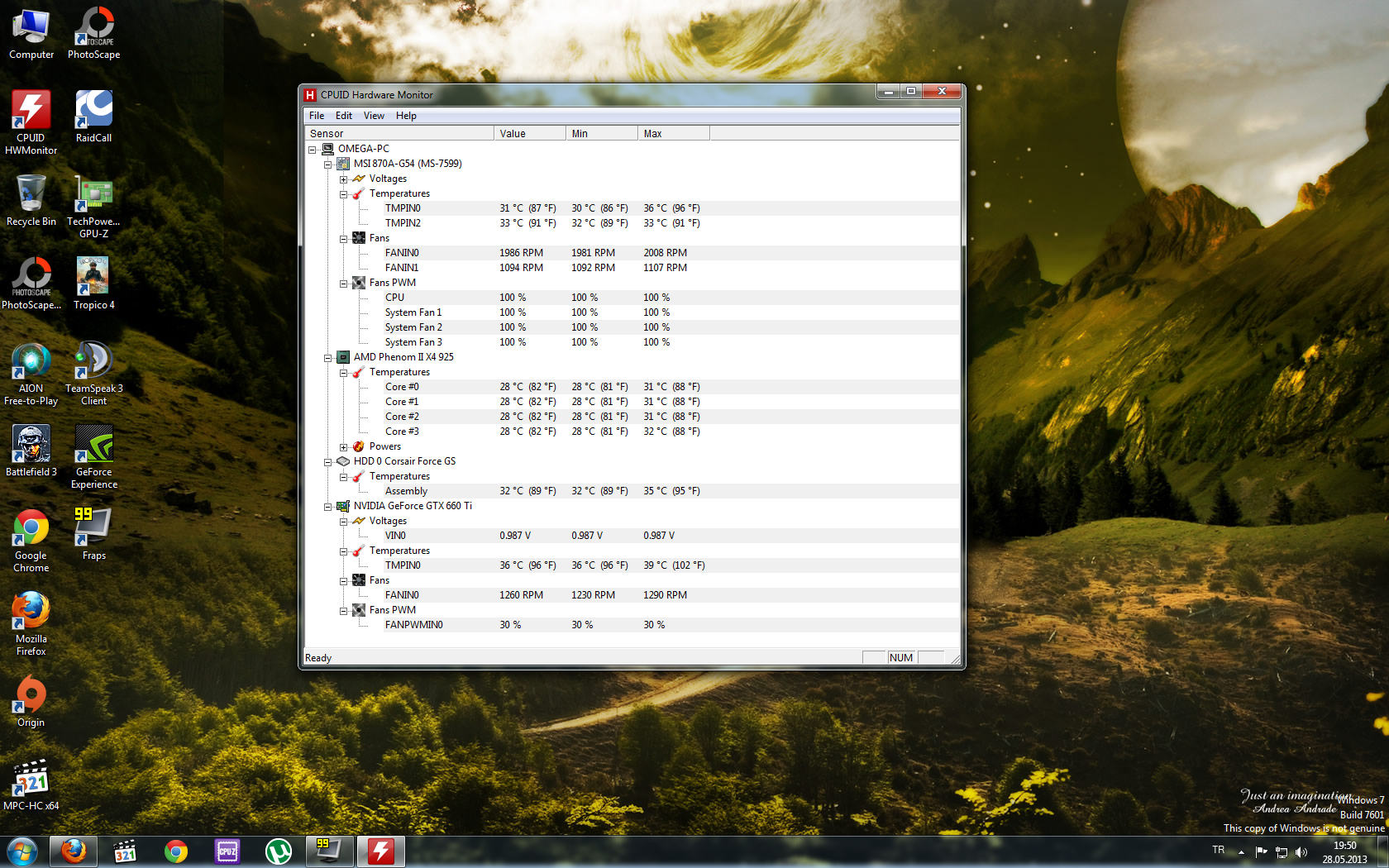The height and width of the screenshot is (868, 1389).
Task: Launch CPUID HWMonitor desktop shortcut
Action: (x=31, y=123)
